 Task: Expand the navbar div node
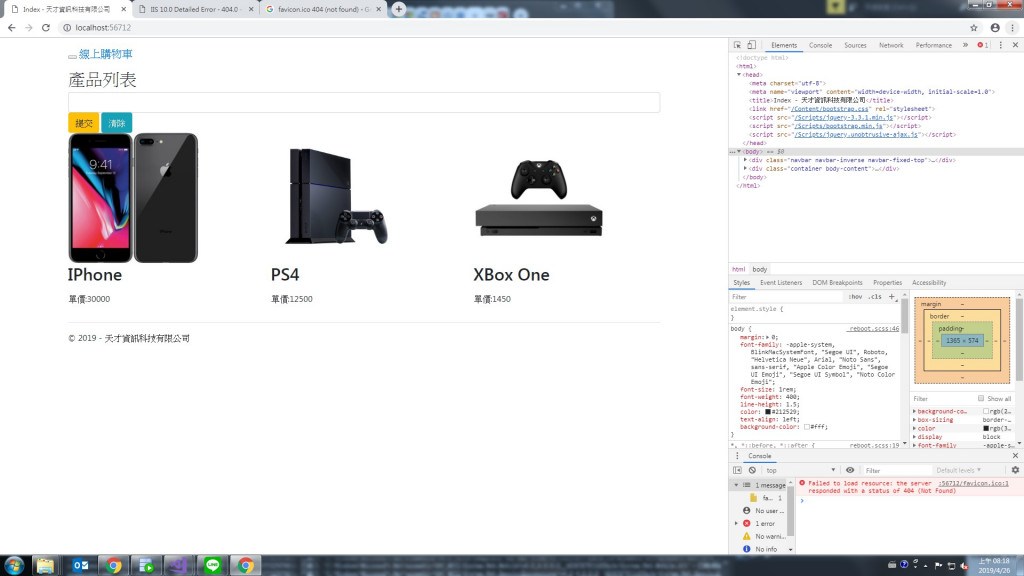click(x=745, y=160)
